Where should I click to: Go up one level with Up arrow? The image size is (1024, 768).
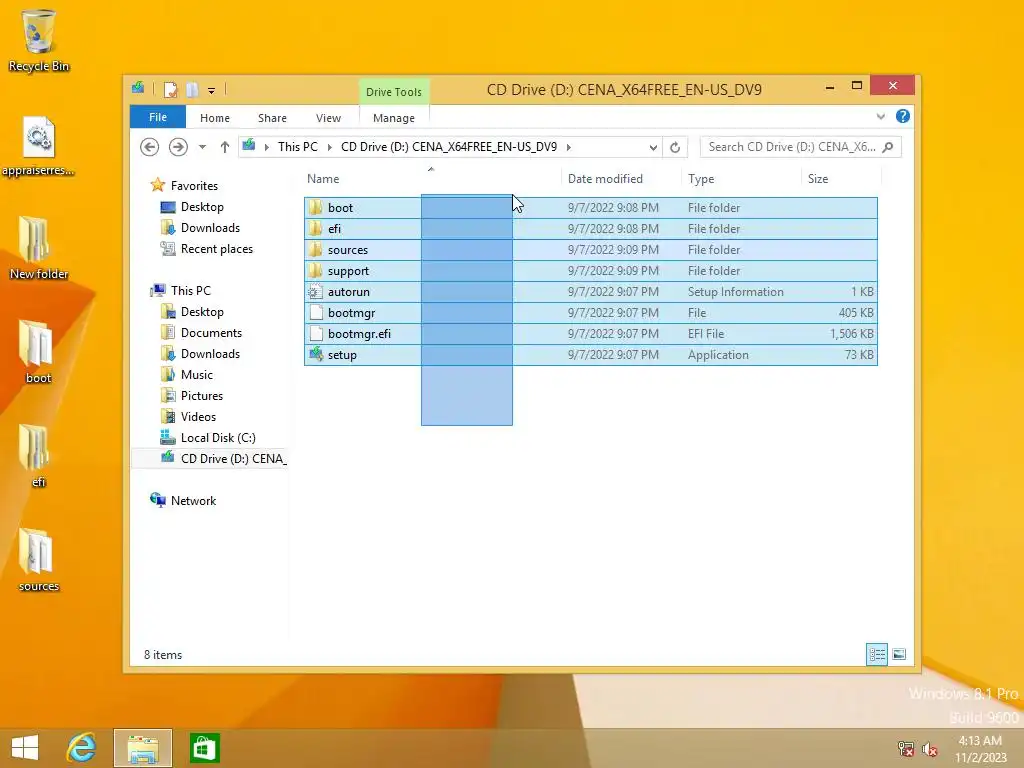click(x=225, y=147)
